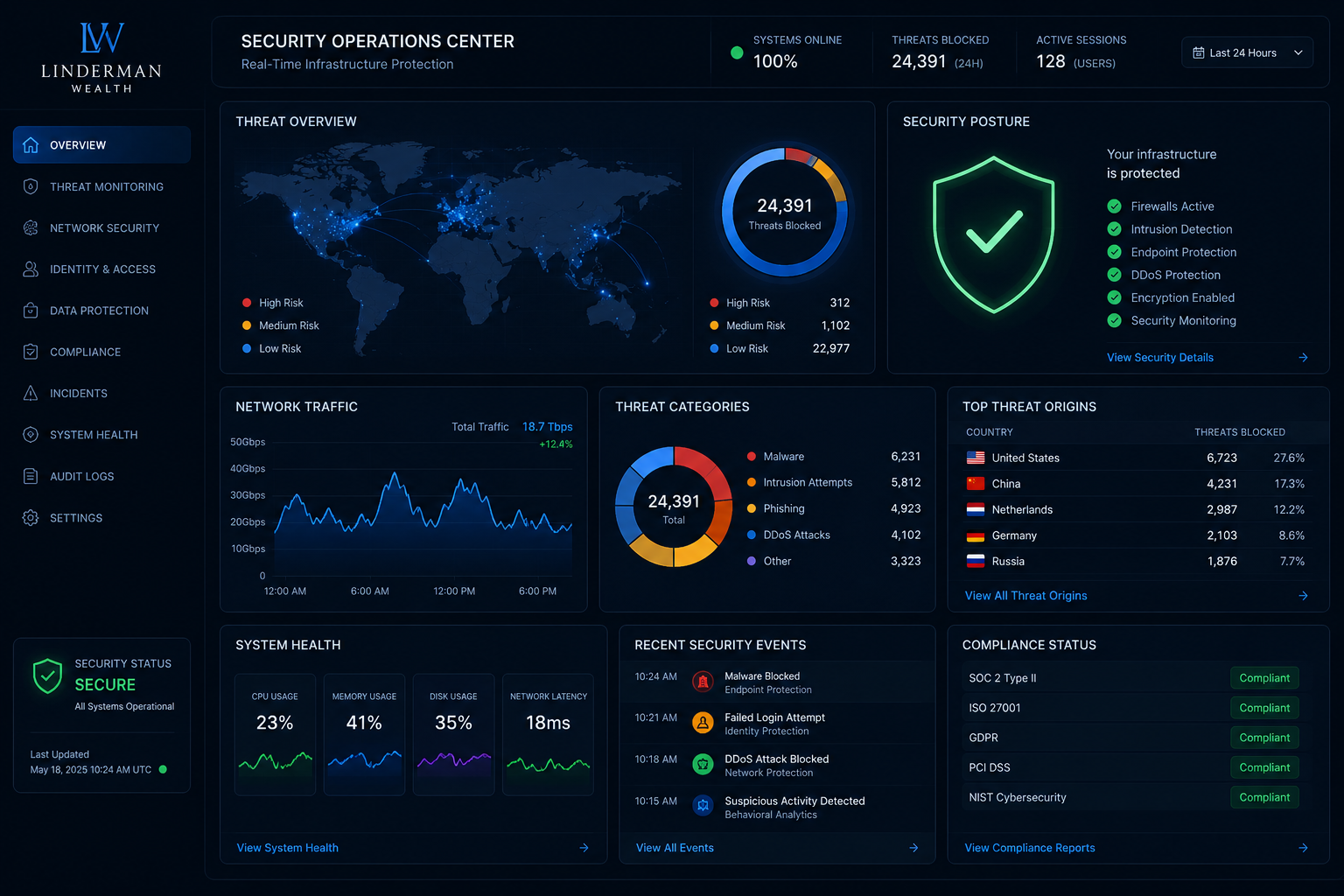The width and height of the screenshot is (1344, 896).
Task: Click the Threat Monitoring shield icon
Action: click(x=31, y=186)
